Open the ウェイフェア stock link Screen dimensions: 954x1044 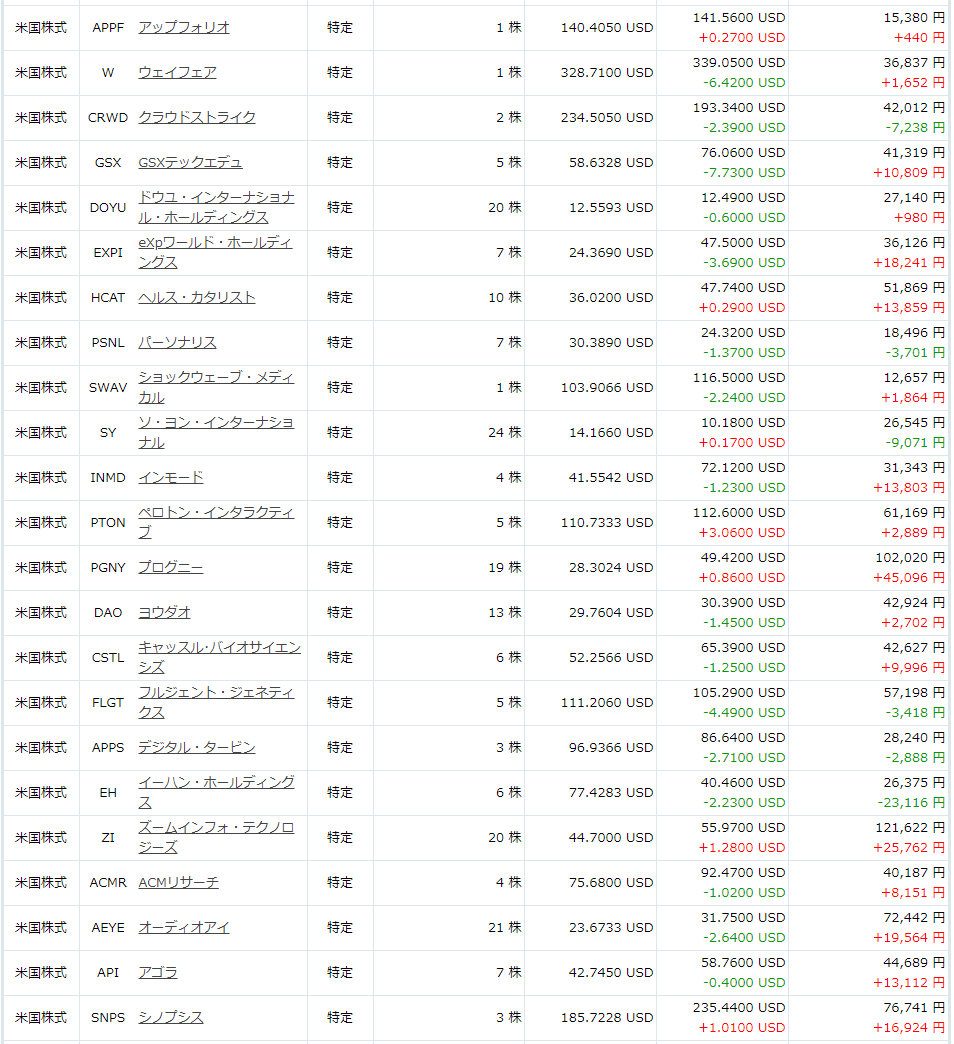pos(177,73)
